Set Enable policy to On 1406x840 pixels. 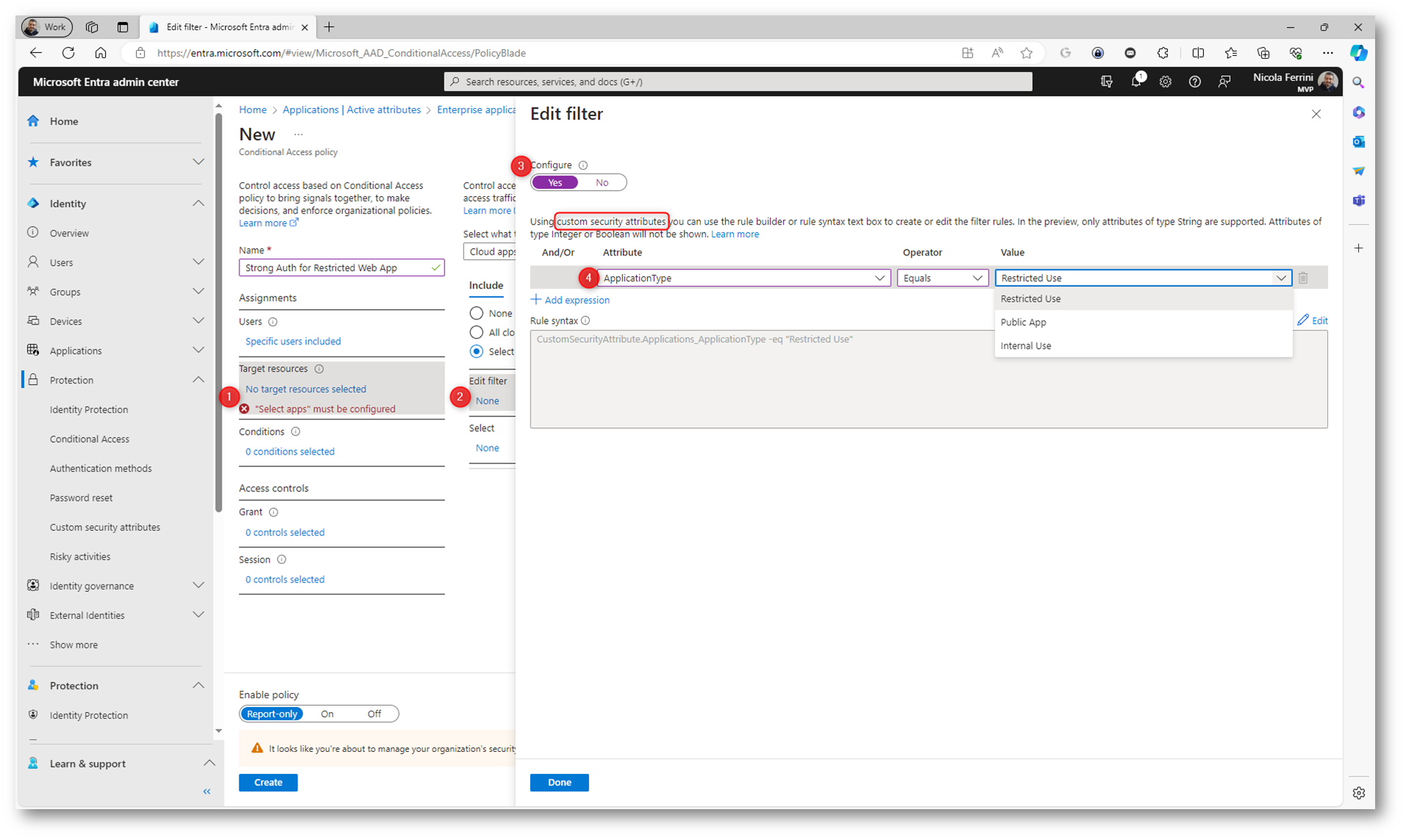point(327,714)
